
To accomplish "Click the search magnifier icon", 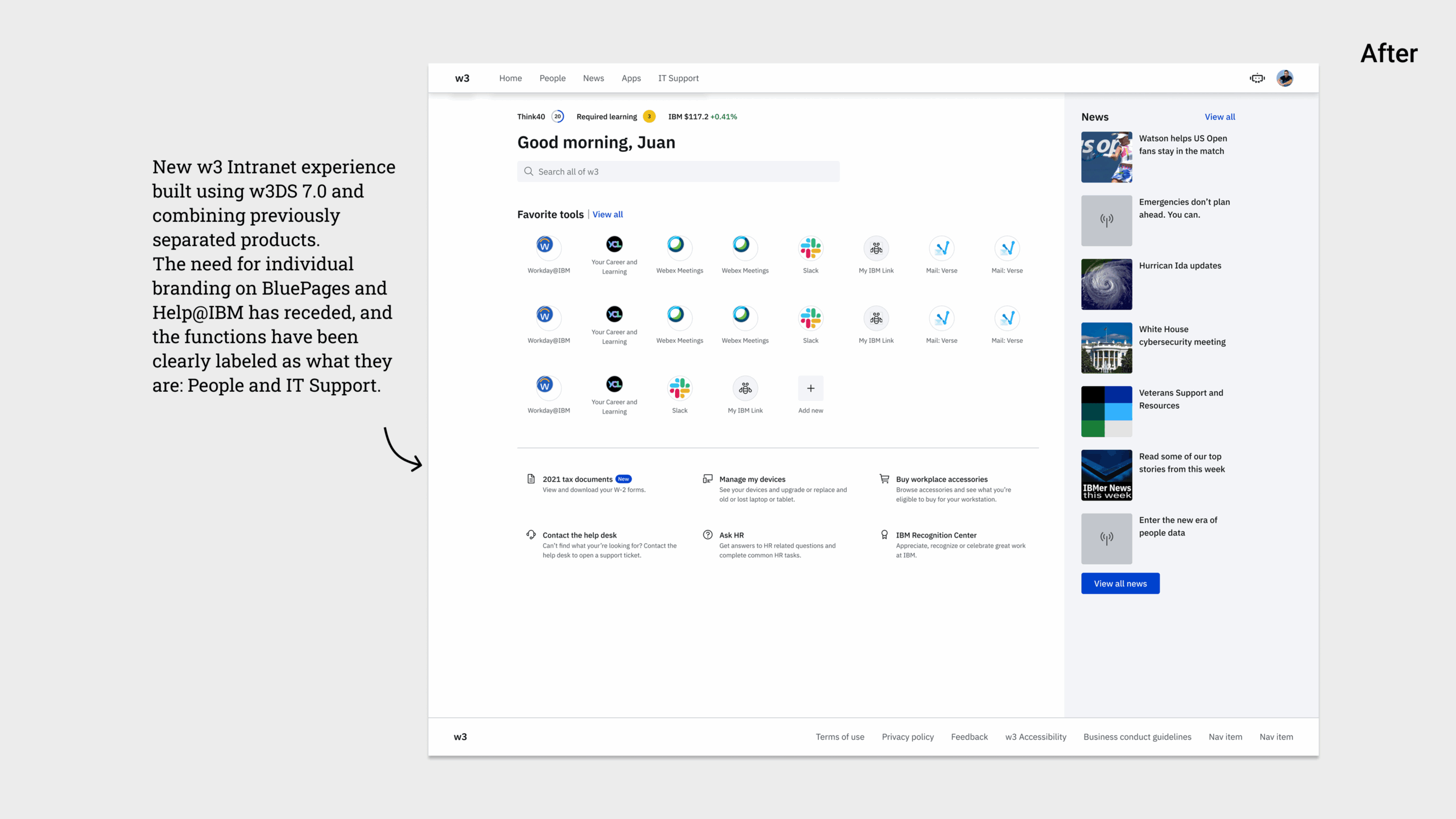I will pyautogui.click(x=528, y=171).
